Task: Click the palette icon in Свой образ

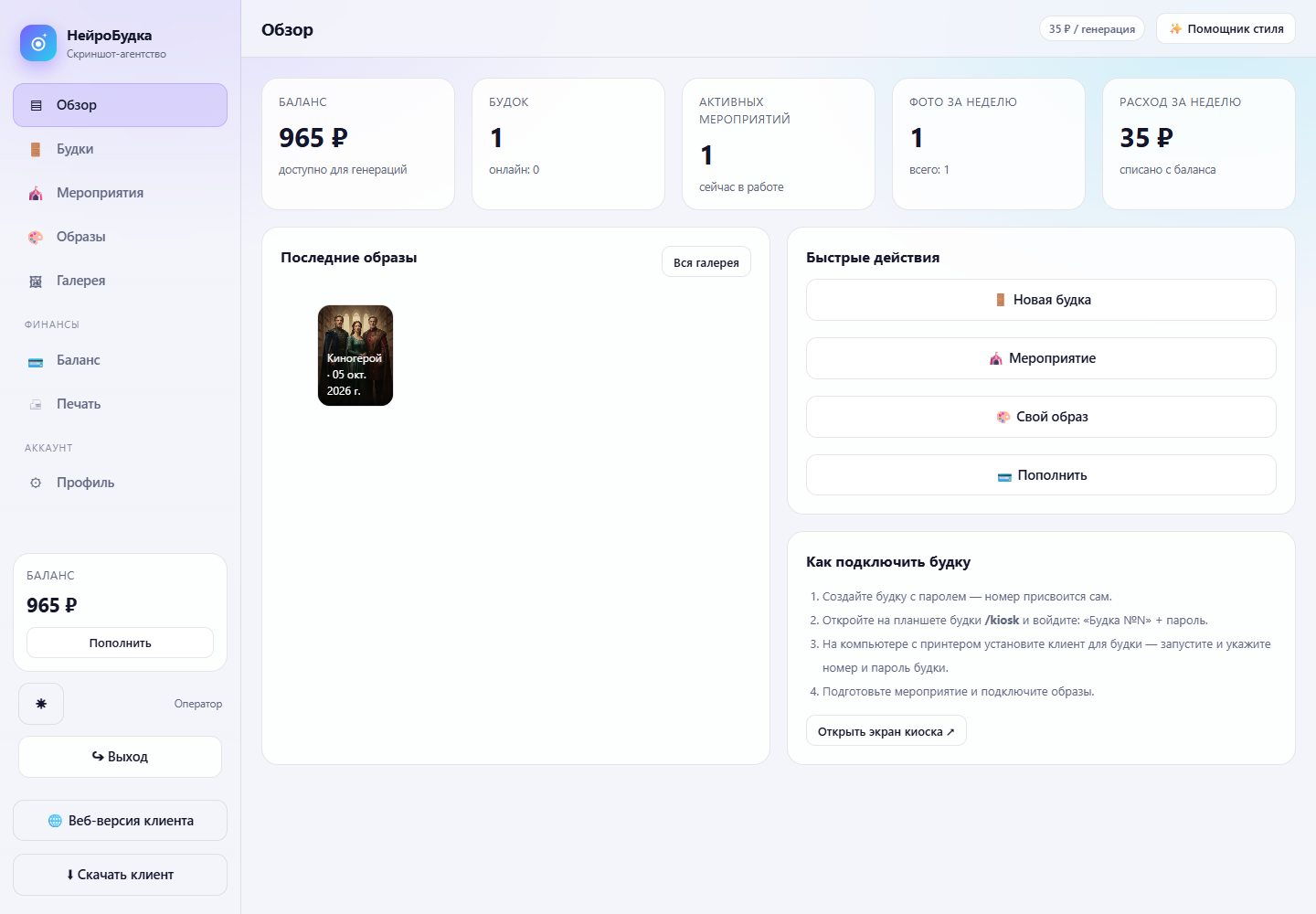Action: [x=1003, y=417]
